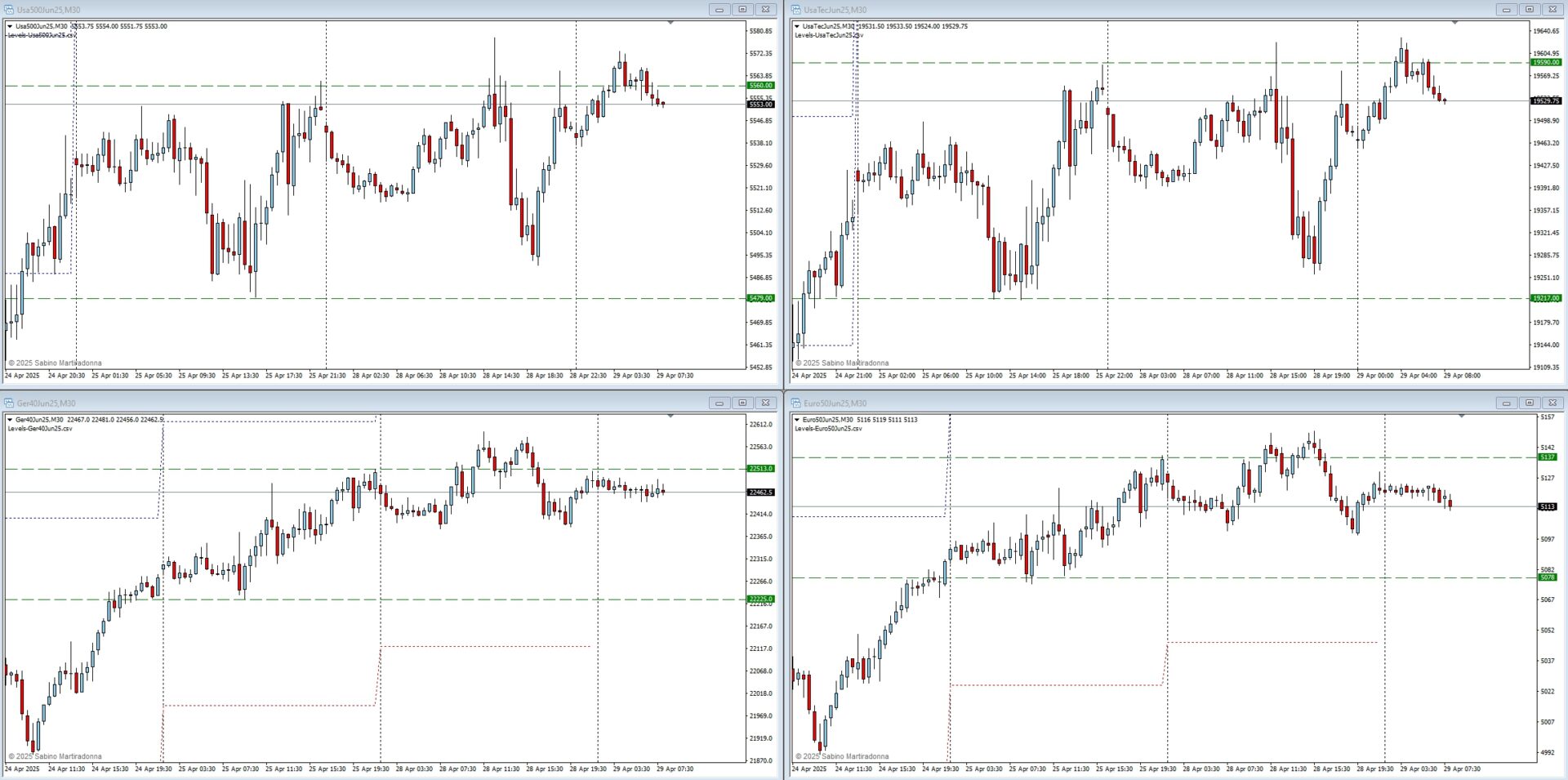Click '28 Apr 14:30' on the Usa500 time axis
The image size is (1568, 780).
[x=501, y=376]
